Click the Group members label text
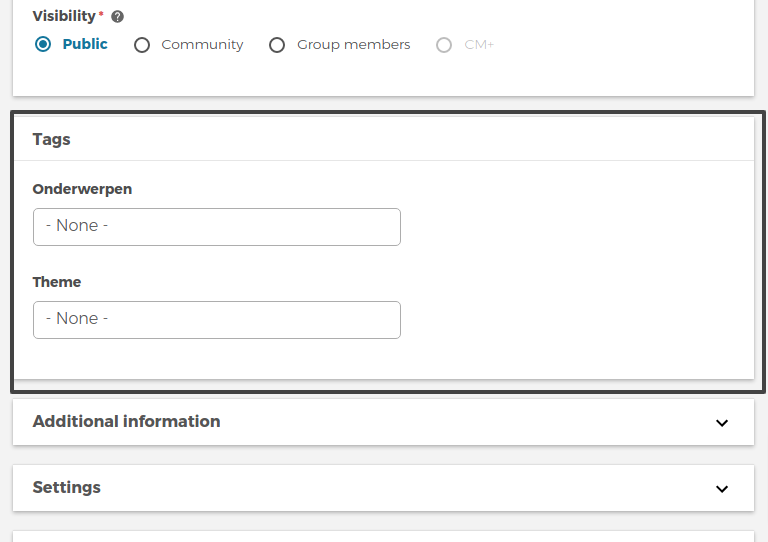The width and height of the screenshot is (768, 542). point(353,45)
